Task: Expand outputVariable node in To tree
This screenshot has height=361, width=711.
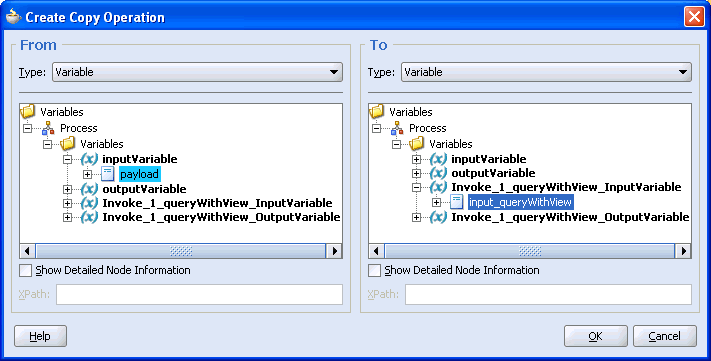Action: pyautogui.click(x=416, y=173)
